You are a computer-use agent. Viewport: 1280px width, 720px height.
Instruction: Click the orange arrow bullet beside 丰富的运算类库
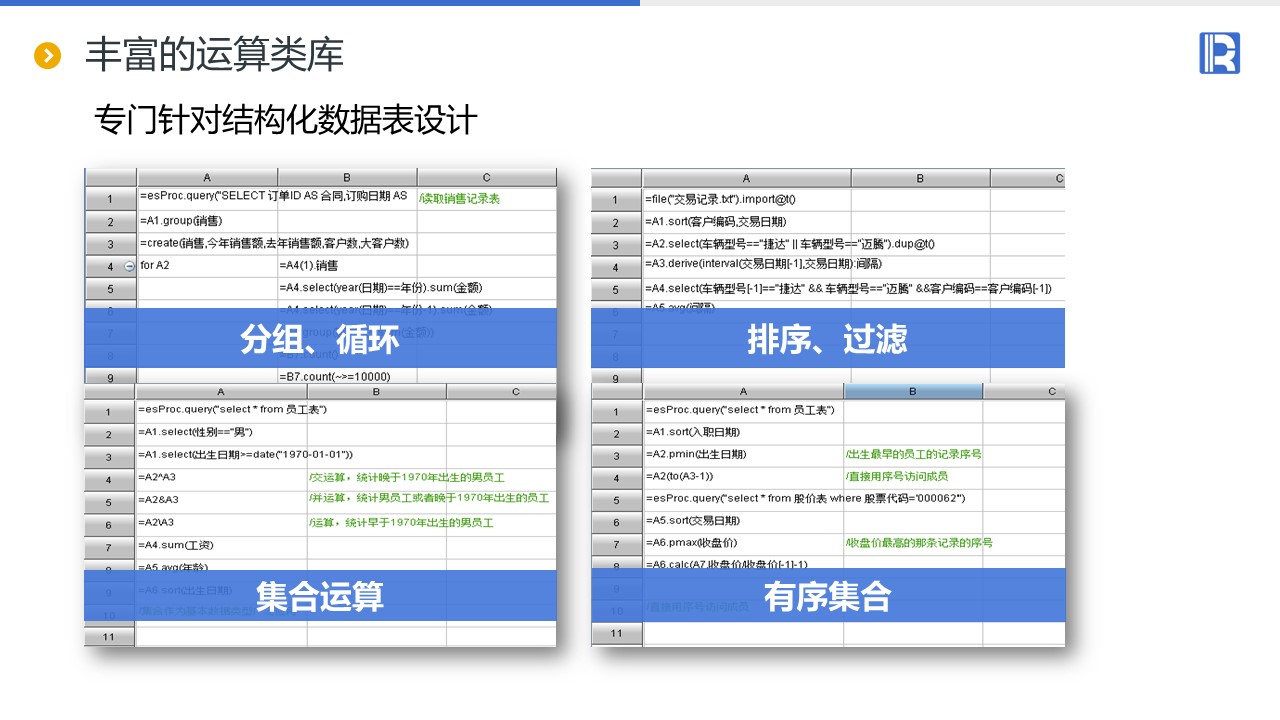(x=47, y=56)
